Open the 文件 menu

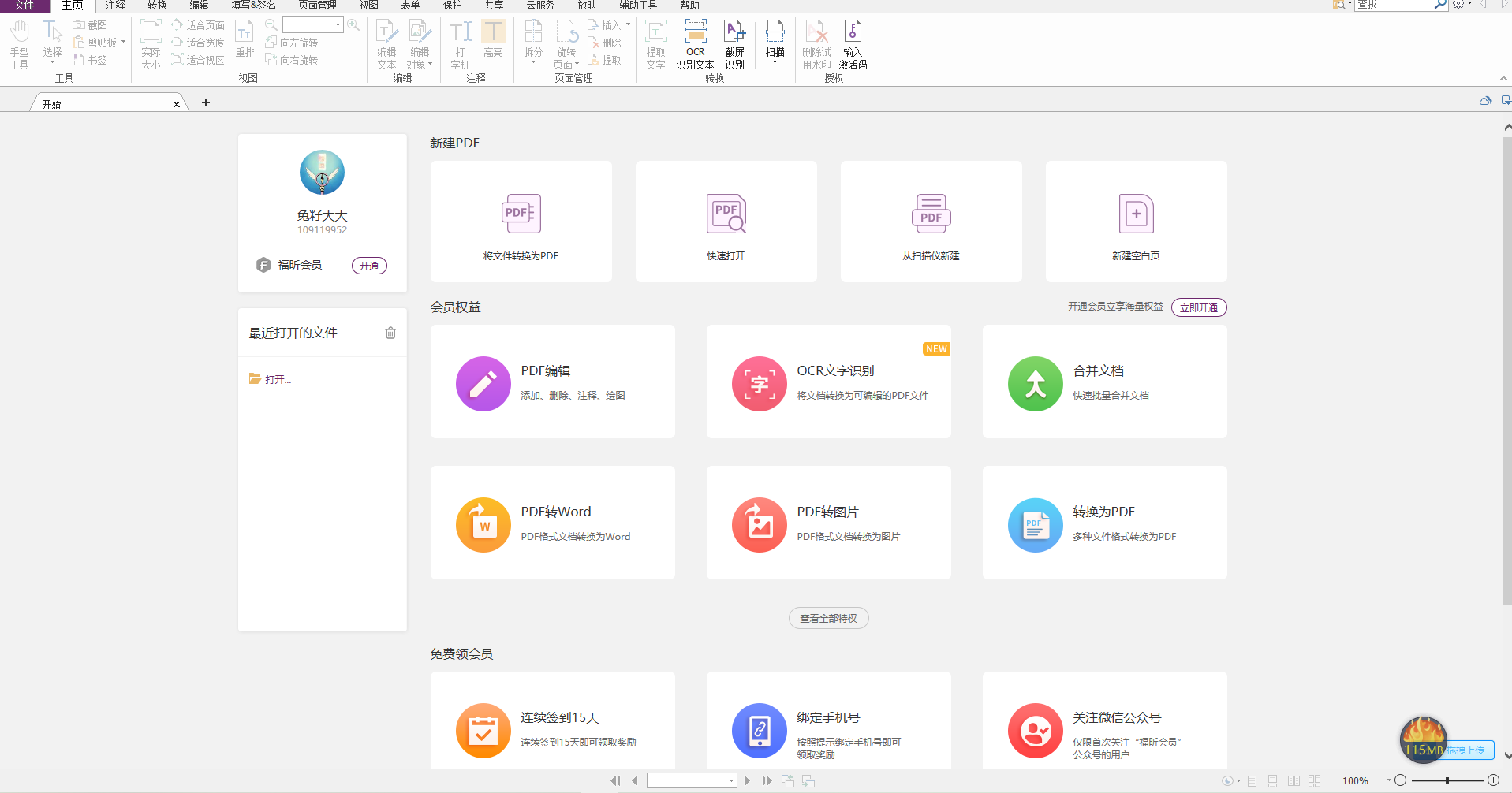coord(24,6)
